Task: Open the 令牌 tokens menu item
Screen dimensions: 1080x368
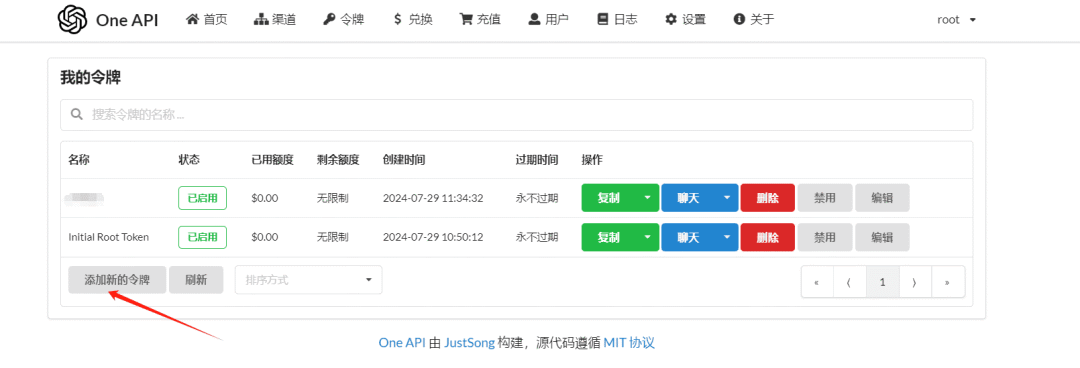Action: pos(343,19)
